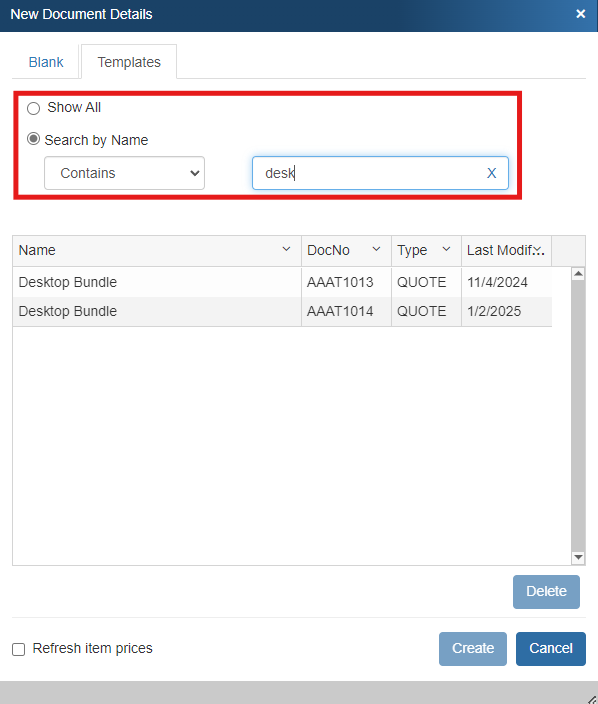The width and height of the screenshot is (598, 704).
Task: Click the search field containing desk
Action: 380,173
